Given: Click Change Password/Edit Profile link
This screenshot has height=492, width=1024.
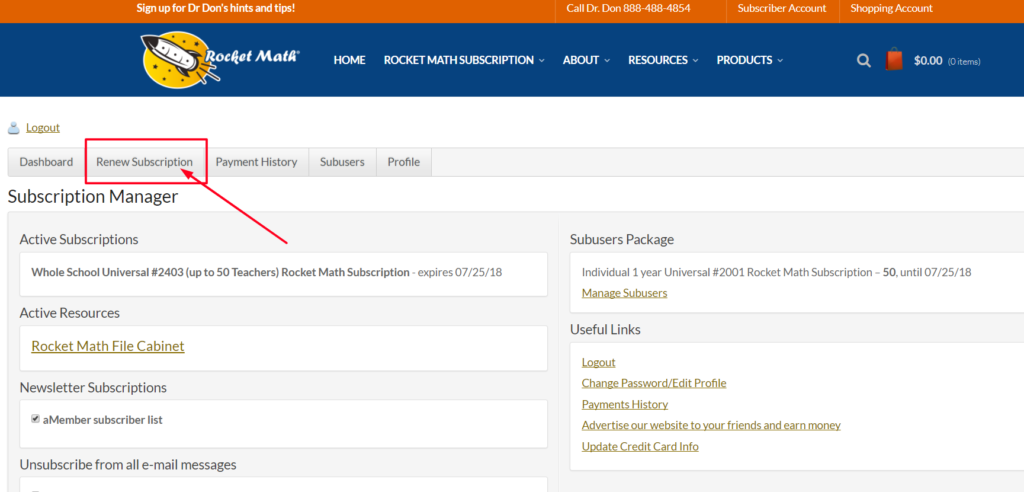Looking at the screenshot, I should tap(654, 383).
